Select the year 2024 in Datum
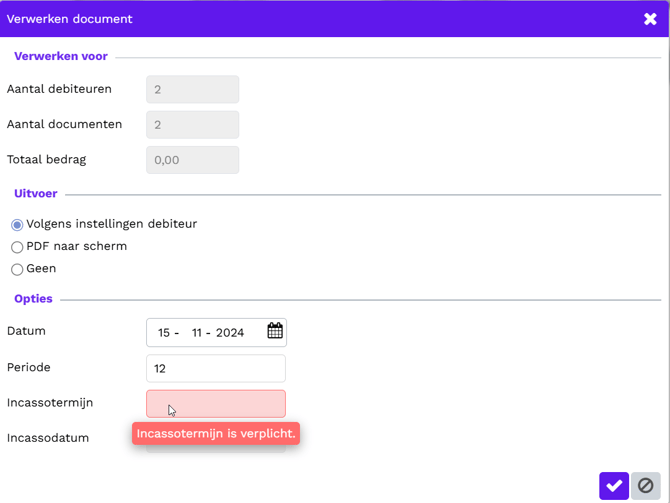Image resolution: width=670 pixels, height=503 pixels. coord(230,333)
